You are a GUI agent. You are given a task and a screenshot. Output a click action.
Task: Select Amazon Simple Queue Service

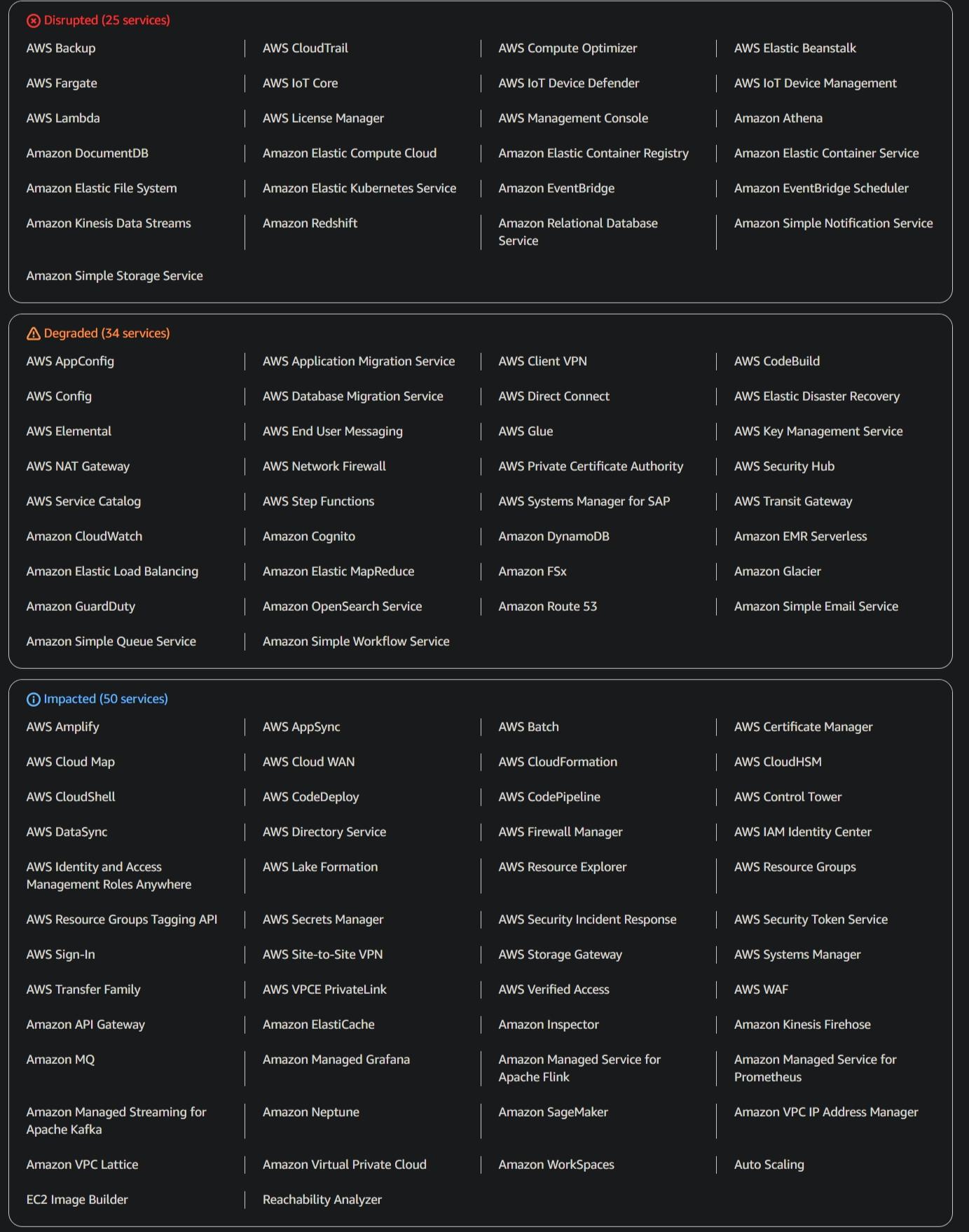111,642
